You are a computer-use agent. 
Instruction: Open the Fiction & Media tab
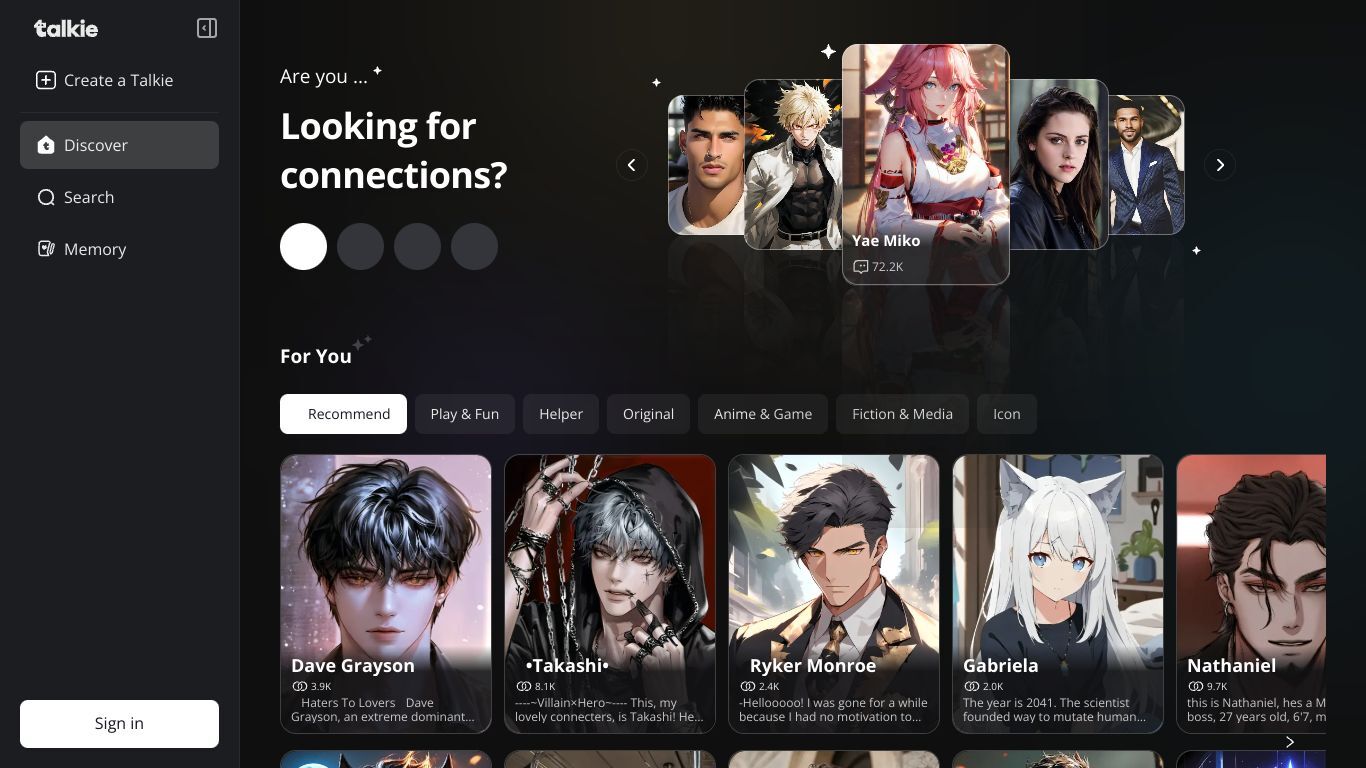tap(902, 414)
